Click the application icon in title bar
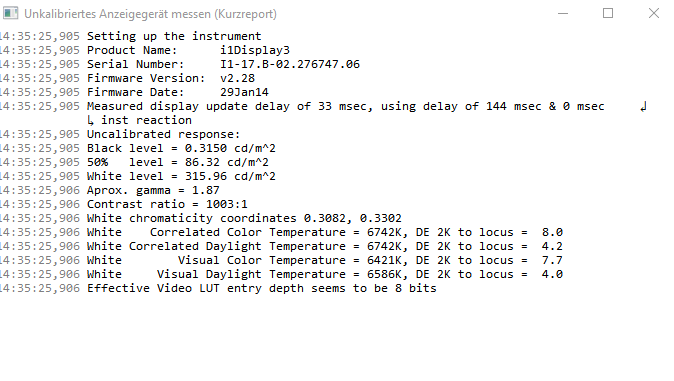The height and width of the screenshot is (381, 674). pyautogui.click(x=10, y=13)
